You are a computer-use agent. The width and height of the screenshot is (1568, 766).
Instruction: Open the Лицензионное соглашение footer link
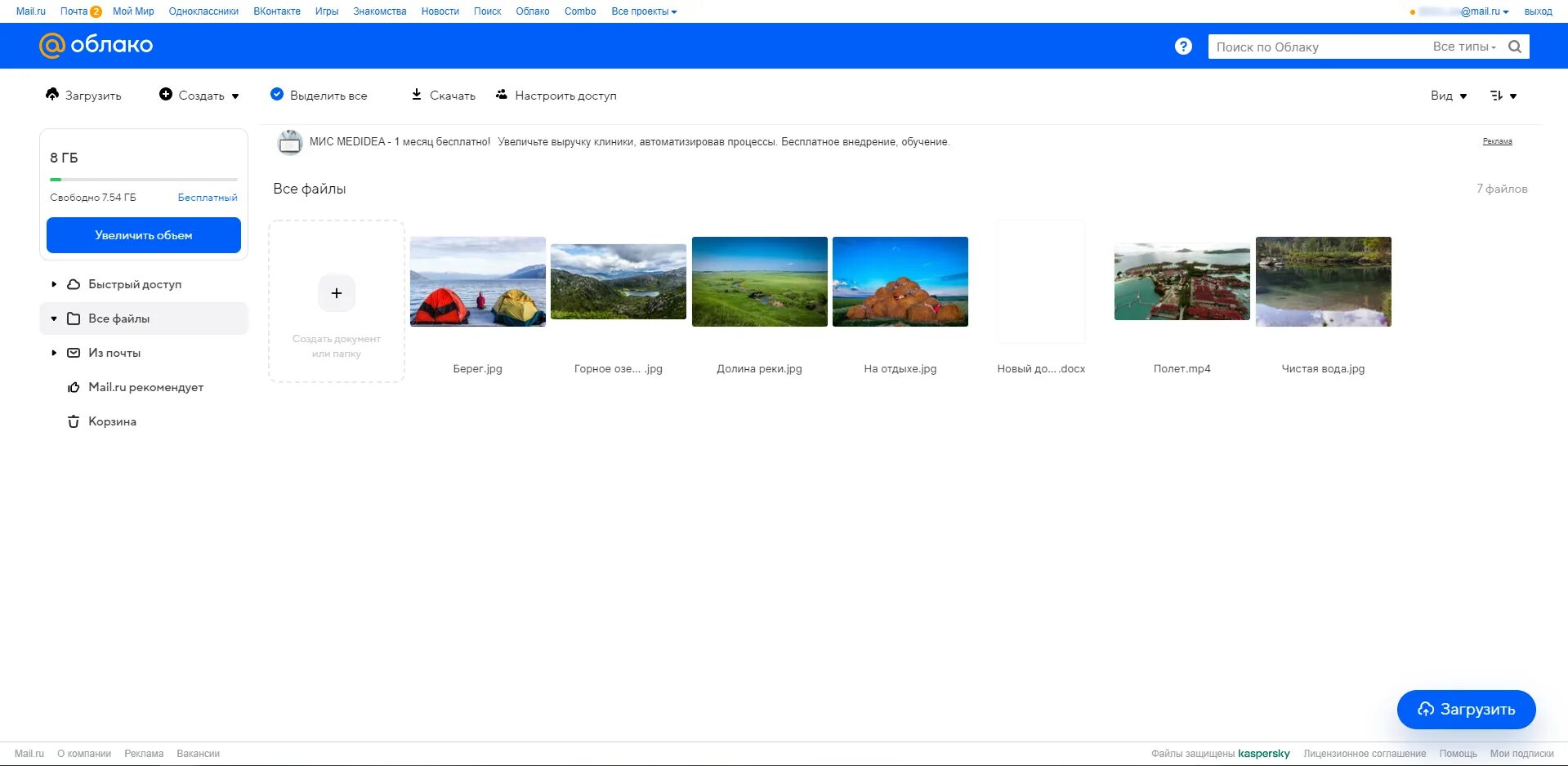[x=1365, y=754]
